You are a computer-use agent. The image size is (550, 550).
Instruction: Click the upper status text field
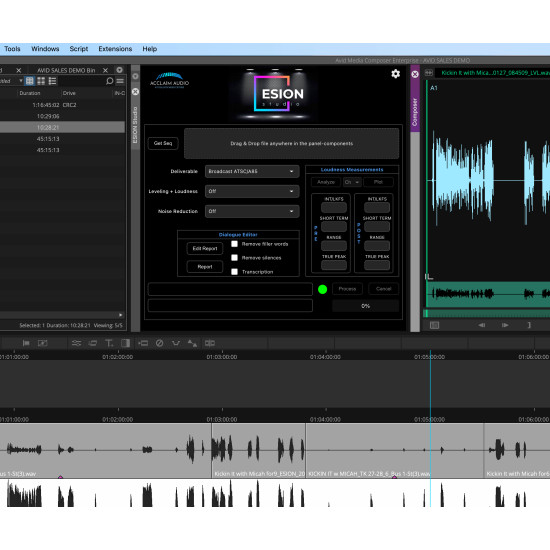[230, 289]
